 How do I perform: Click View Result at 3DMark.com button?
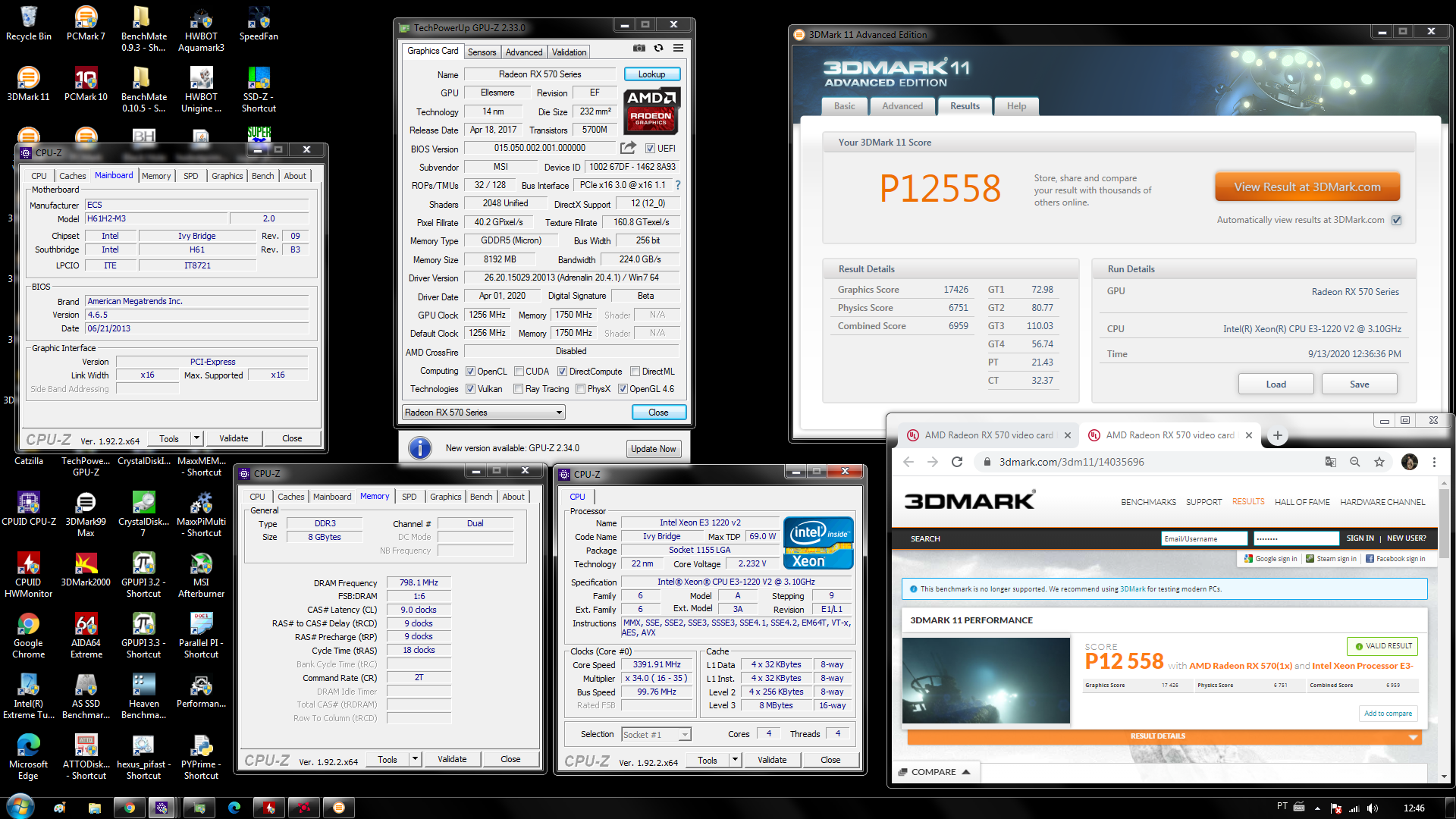click(x=1307, y=187)
